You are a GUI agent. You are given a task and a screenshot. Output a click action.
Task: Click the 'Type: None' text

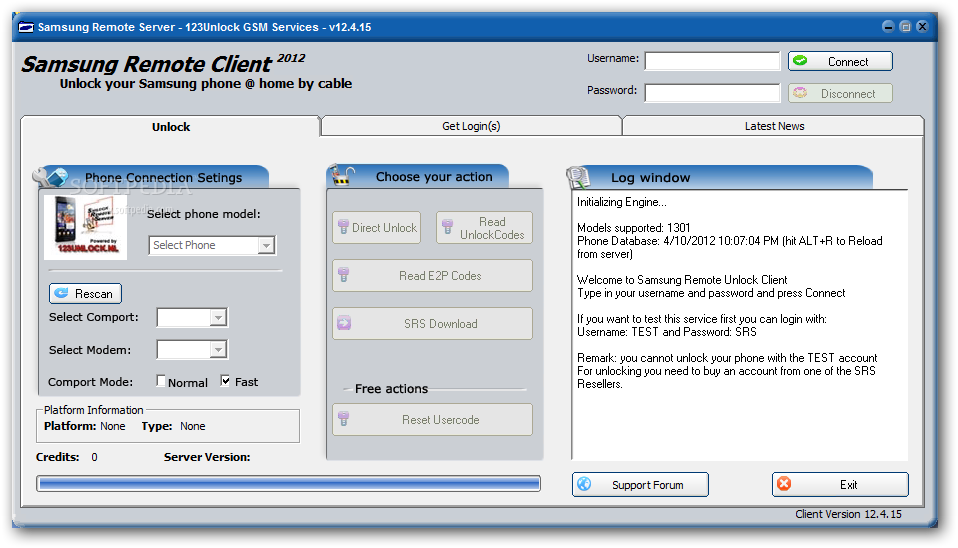(173, 426)
